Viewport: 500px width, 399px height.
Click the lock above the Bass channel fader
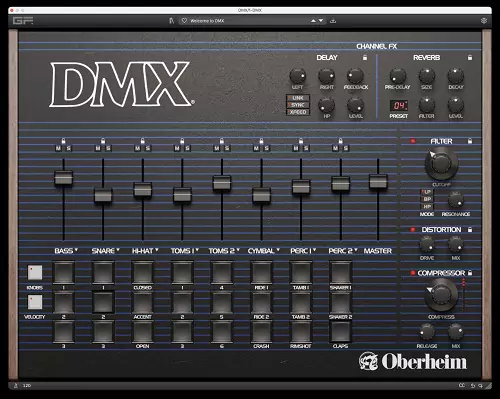(x=63, y=141)
